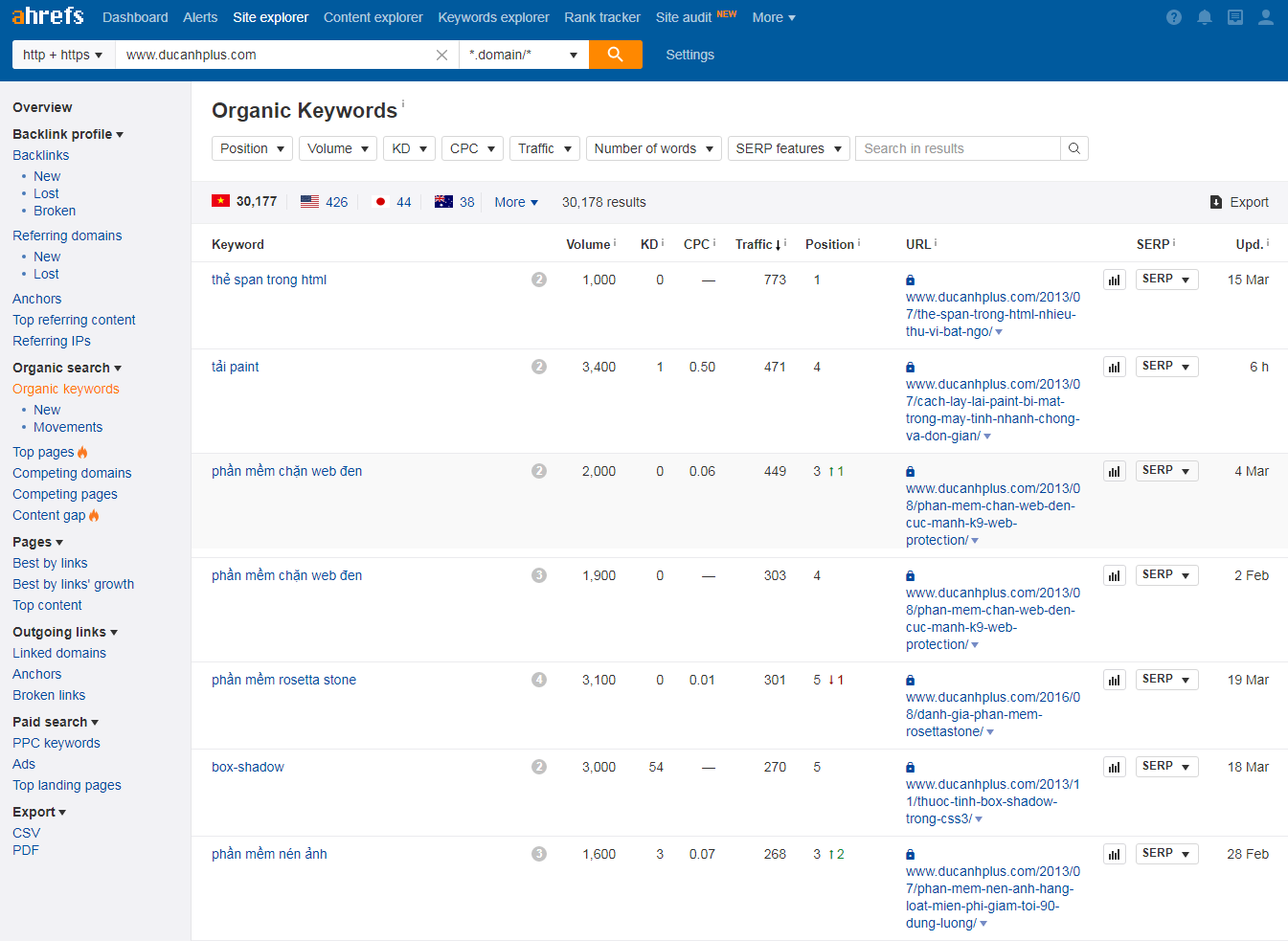1288x941 pixels.
Task: Open the help question mark icon
Action: [1173, 17]
